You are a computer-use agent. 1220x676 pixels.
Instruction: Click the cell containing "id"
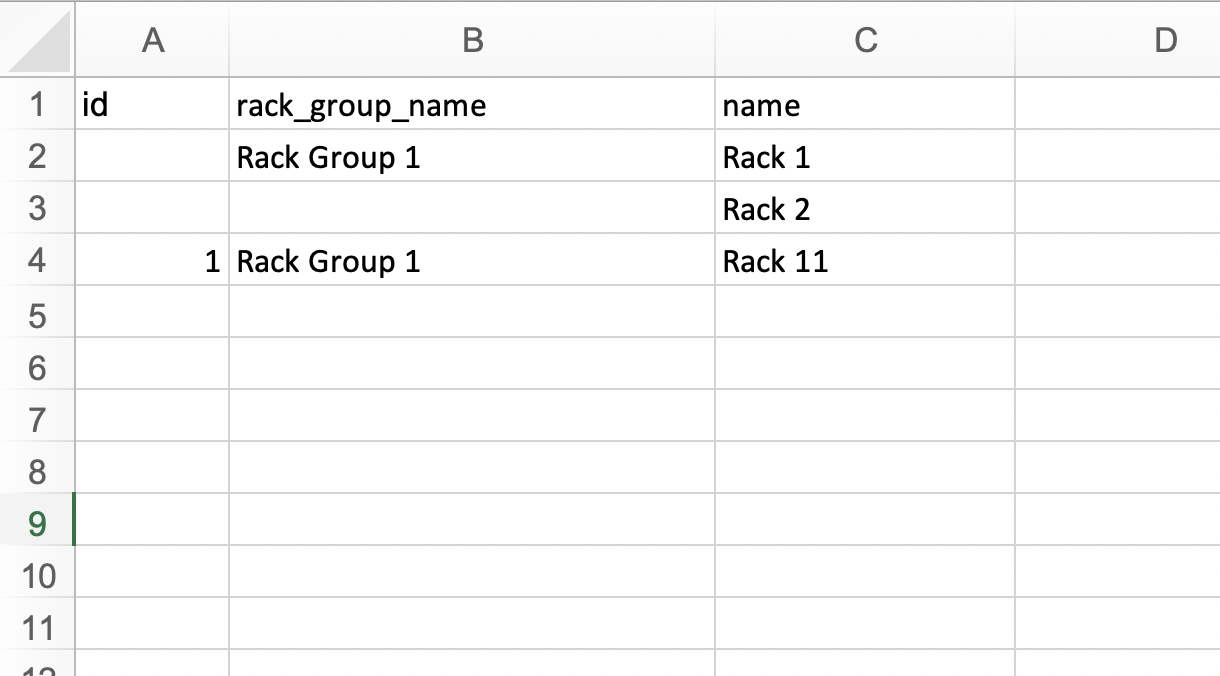tap(152, 104)
